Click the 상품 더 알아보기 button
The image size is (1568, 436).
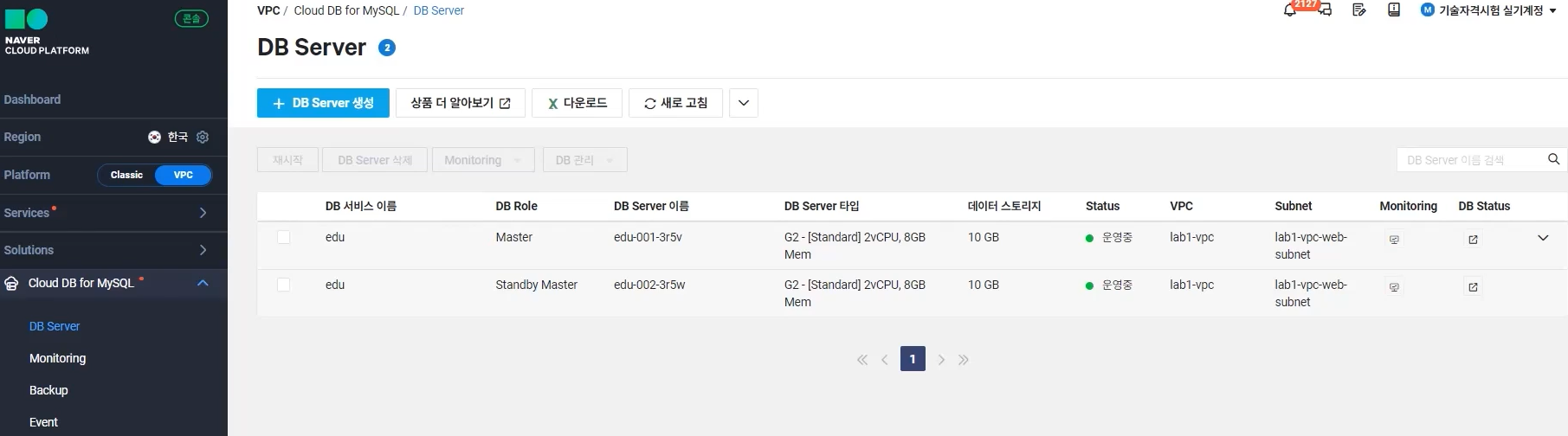click(461, 103)
